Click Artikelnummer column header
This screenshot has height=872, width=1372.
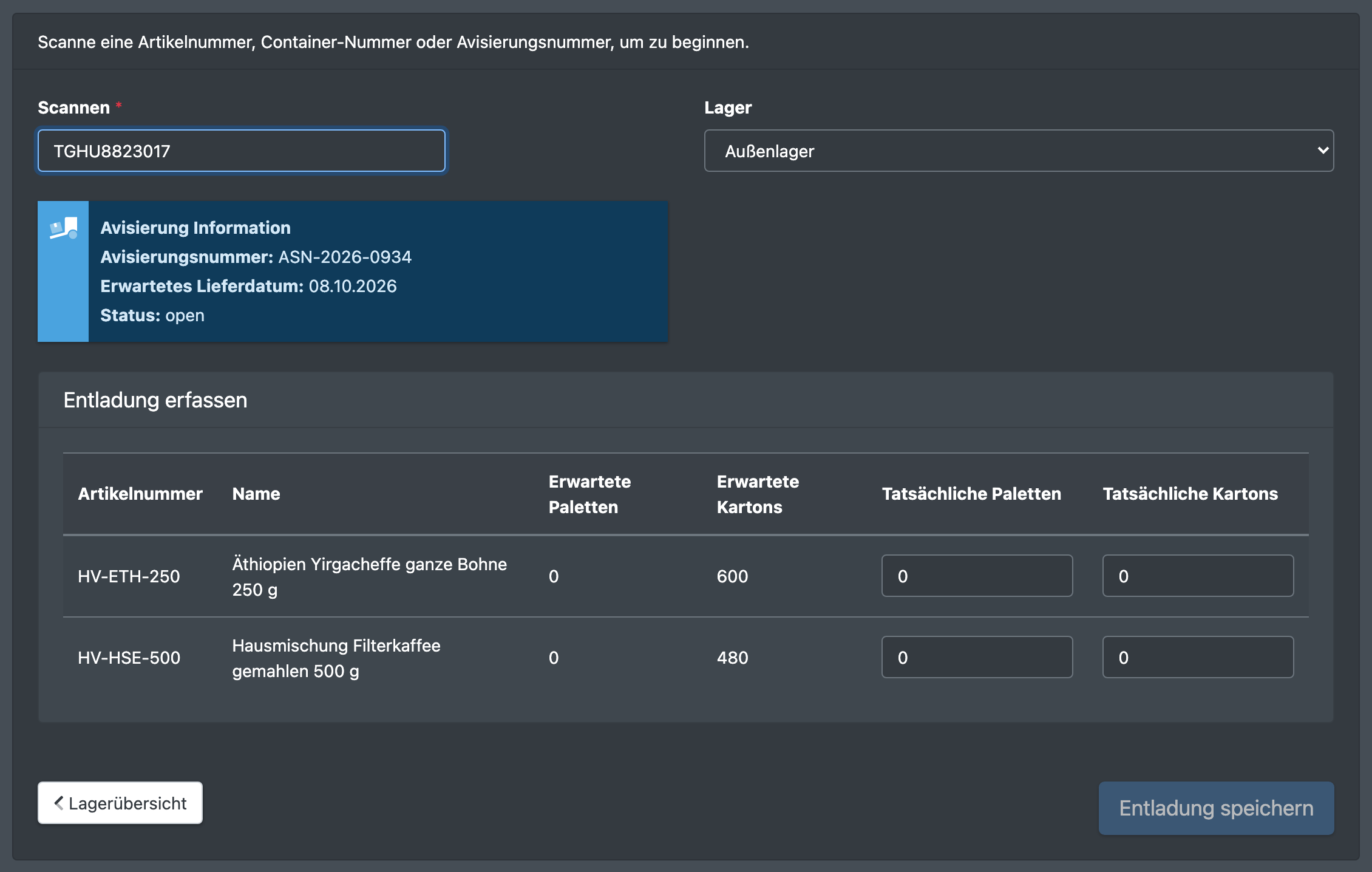(140, 494)
